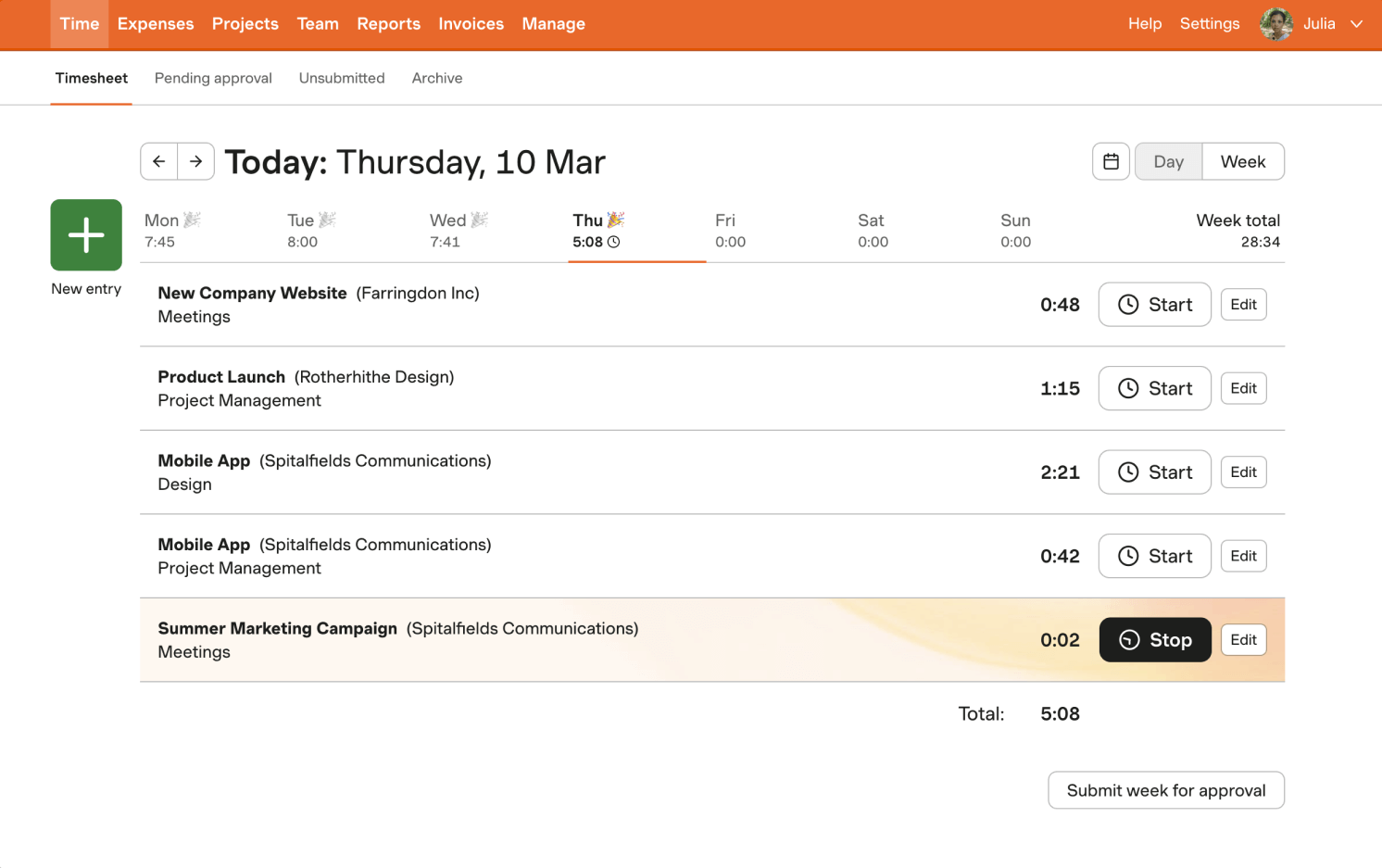The height and width of the screenshot is (868, 1382).
Task: Open the Time menu
Action: pyautogui.click(x=80, y=24)
